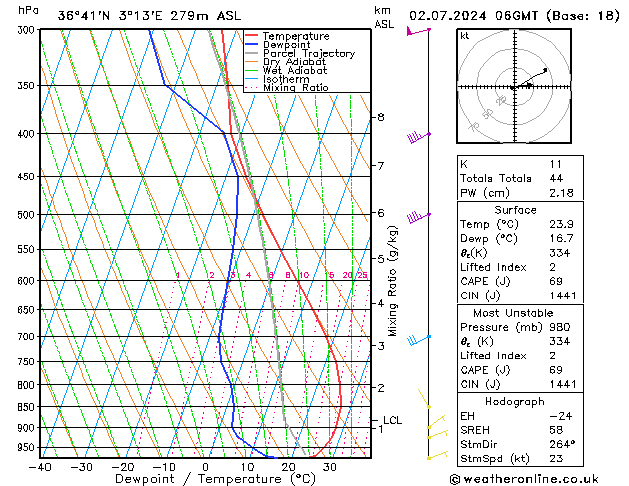
Task: Click the hodograph circle plot center
Action: coord(513,88)
